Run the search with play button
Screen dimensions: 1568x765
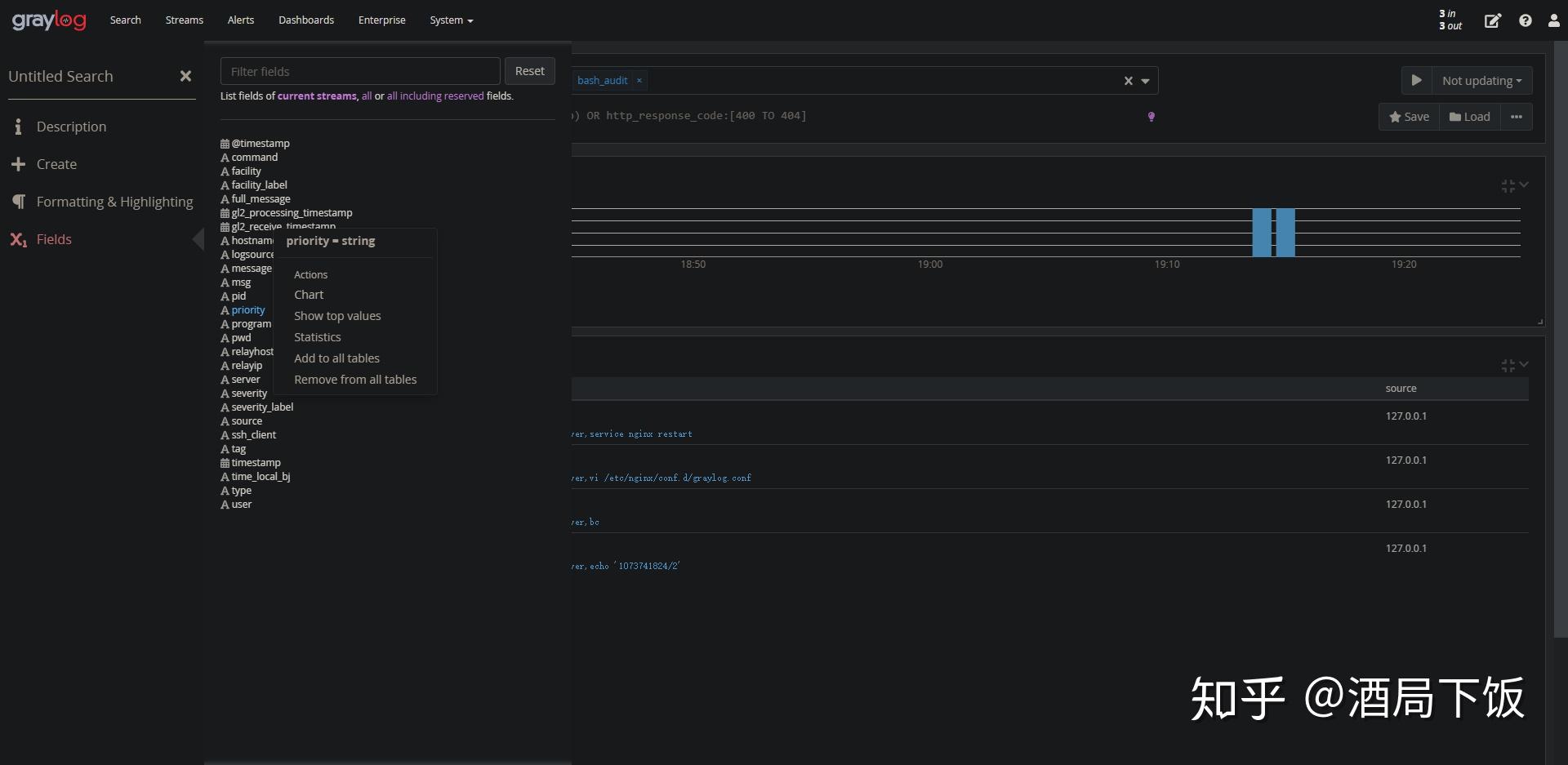[1416, 80]
